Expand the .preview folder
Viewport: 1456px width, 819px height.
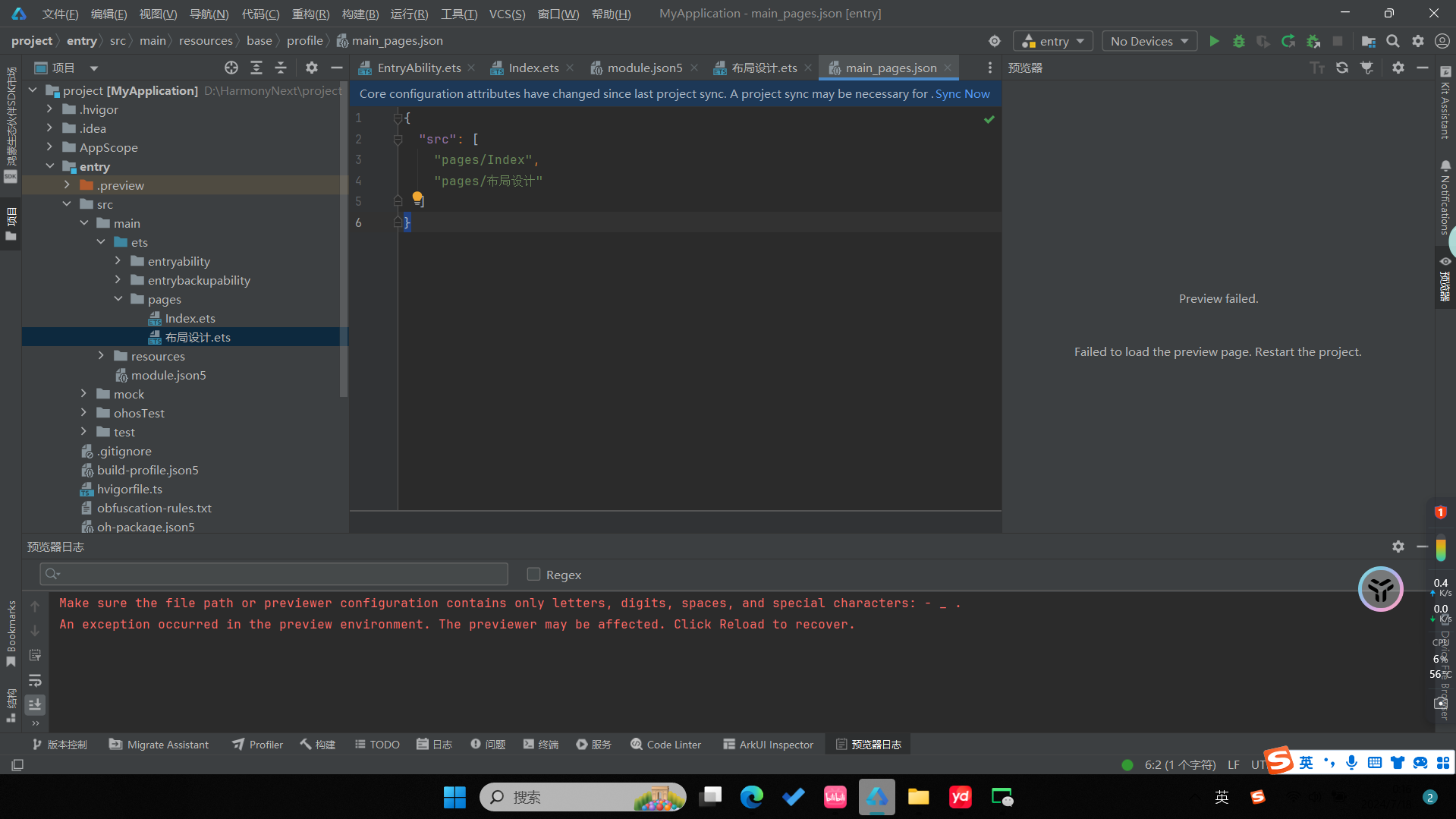(x=67, y=185)
